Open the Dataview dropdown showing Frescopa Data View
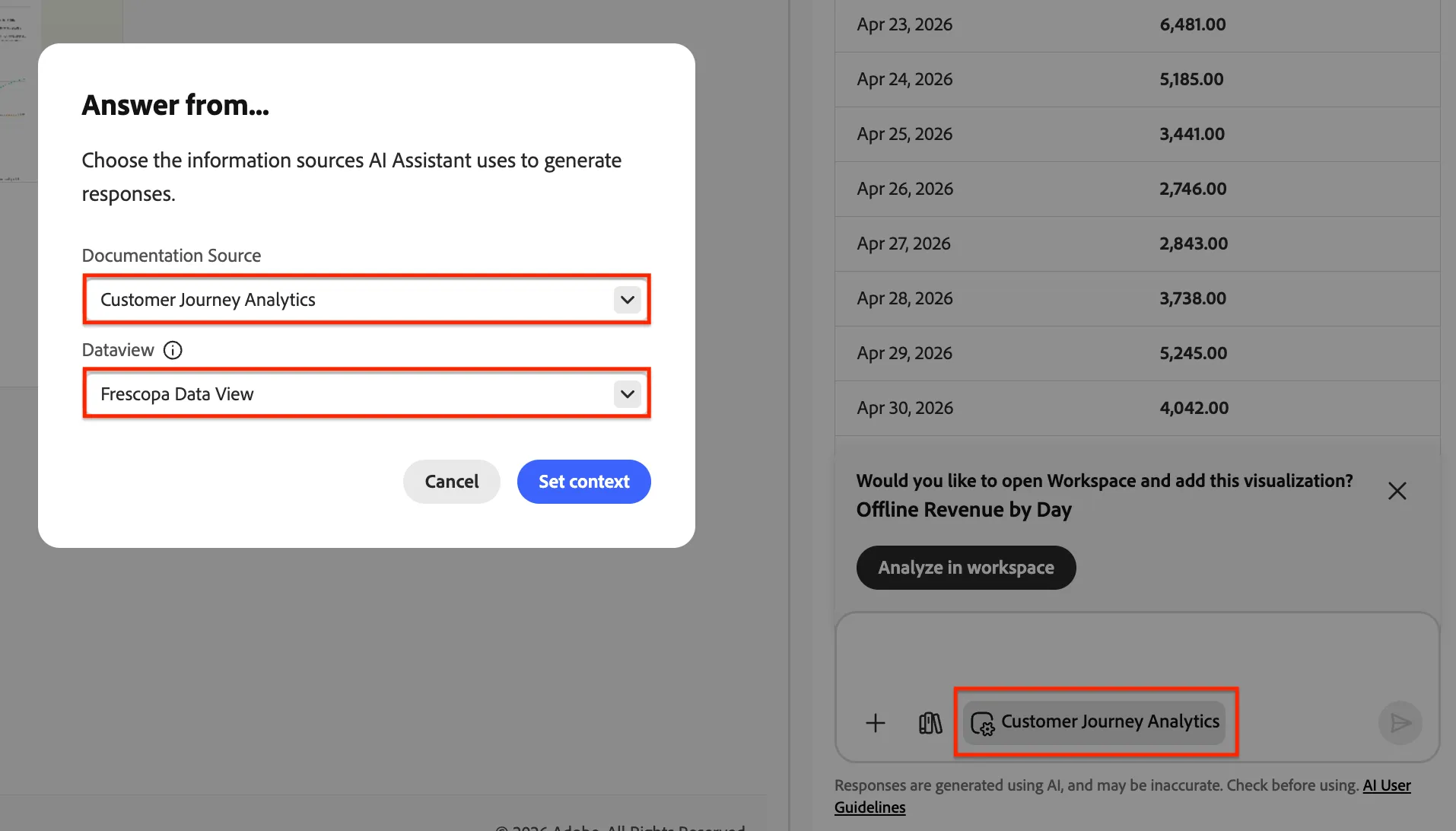1456x831 pixels. click(x=367, y=394)
